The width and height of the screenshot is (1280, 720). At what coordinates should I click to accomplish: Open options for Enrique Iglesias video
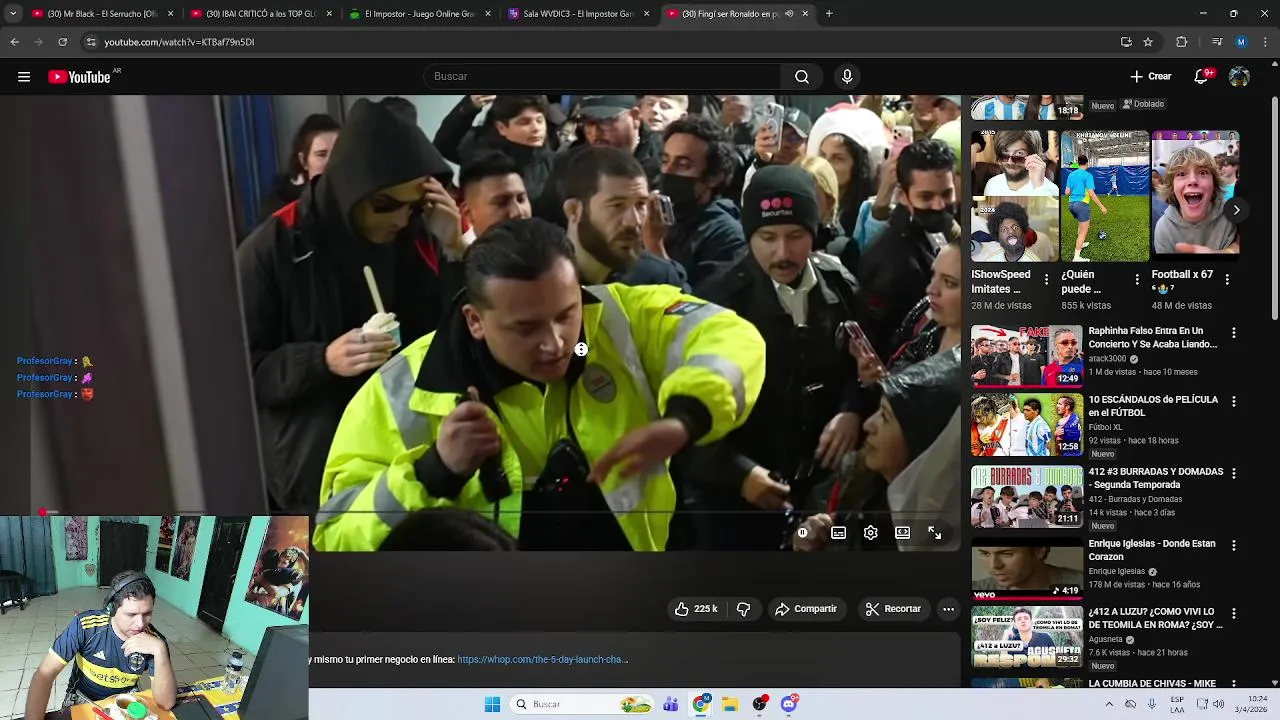pos(1233,546)
